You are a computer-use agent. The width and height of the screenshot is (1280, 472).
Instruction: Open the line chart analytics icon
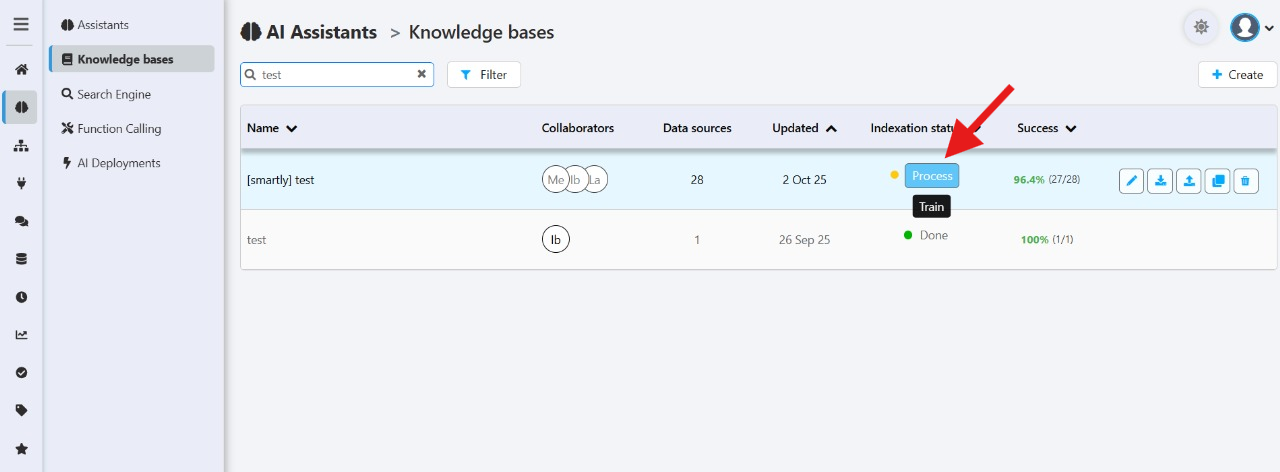click(x=21, y=335)
